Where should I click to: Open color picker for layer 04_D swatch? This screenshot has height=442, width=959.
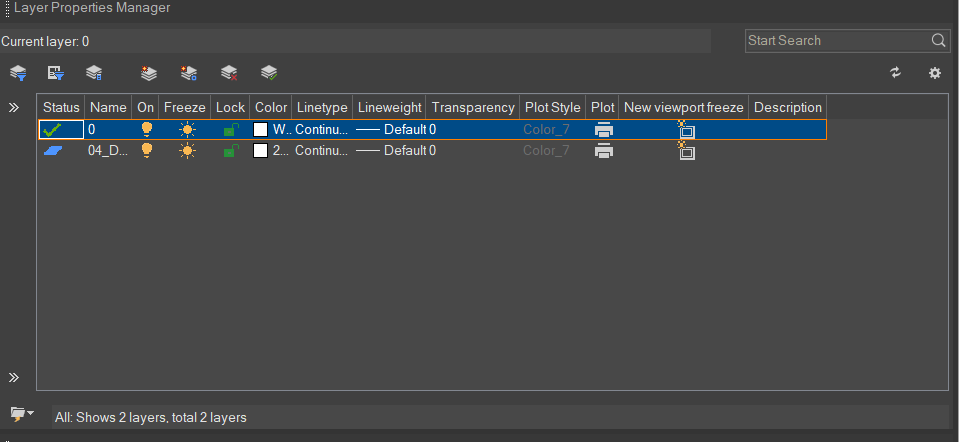pos(261,150)
